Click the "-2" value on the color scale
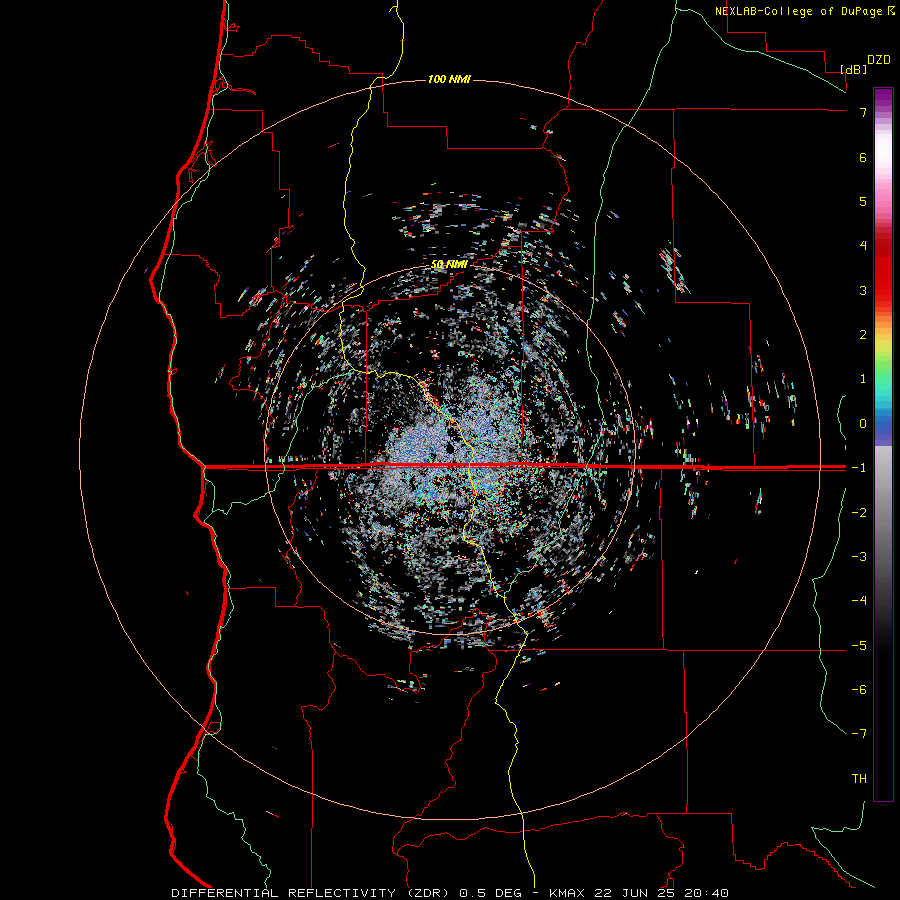 [x=859, y=513]
